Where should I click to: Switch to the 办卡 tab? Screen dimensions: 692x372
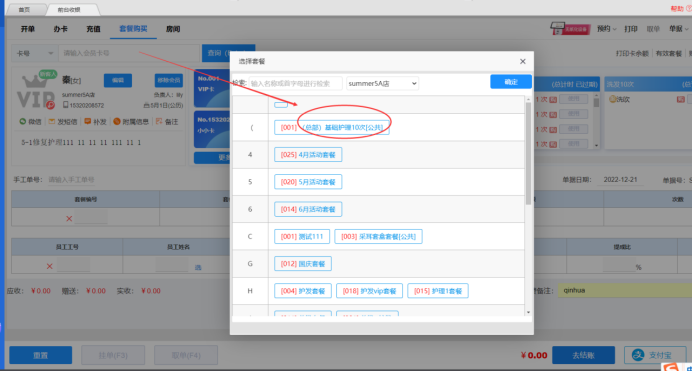click(60, 29)
